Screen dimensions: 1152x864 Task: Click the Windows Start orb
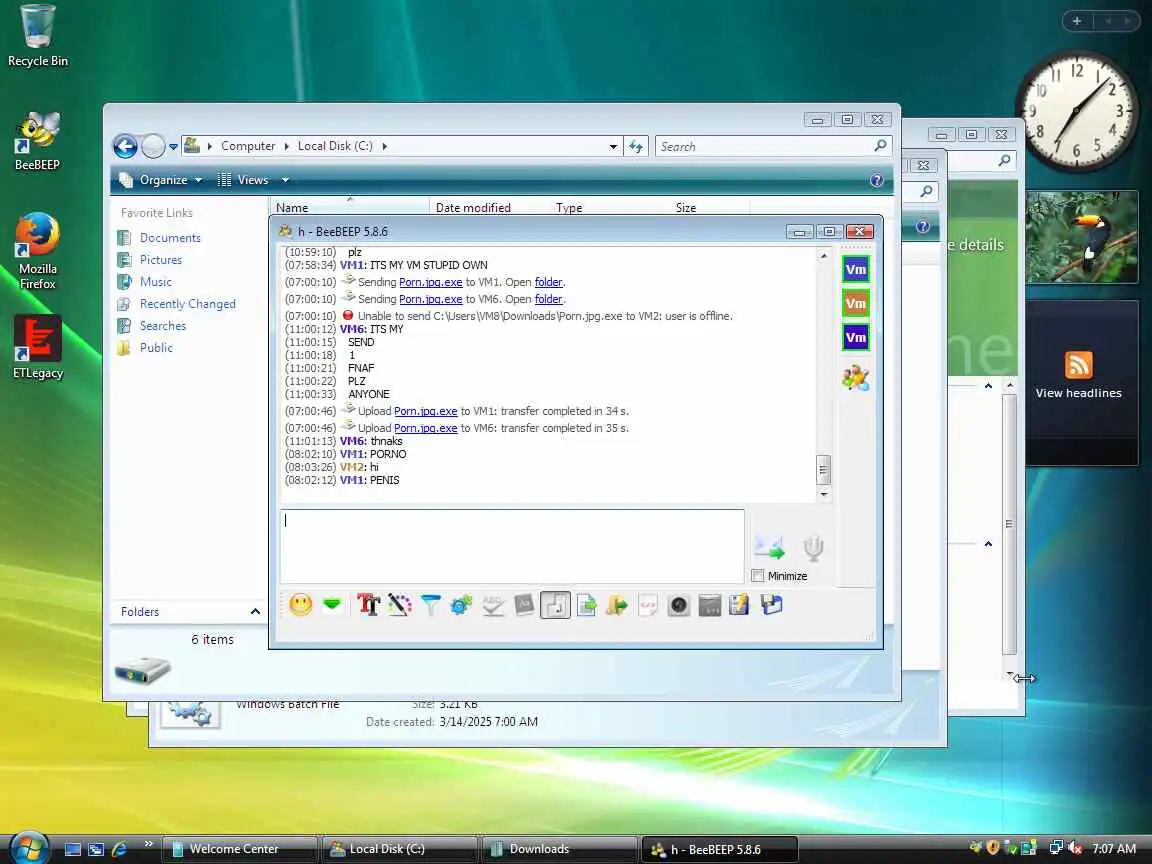[x=29, y=848]
